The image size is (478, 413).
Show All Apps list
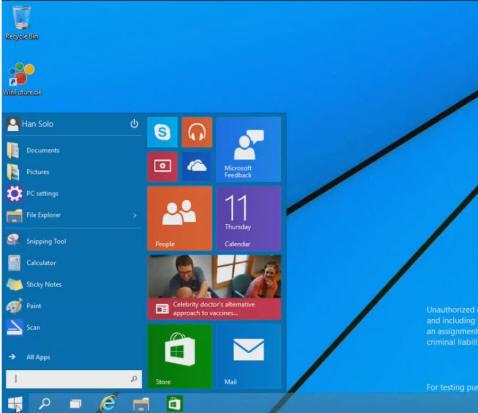[74, 357]
